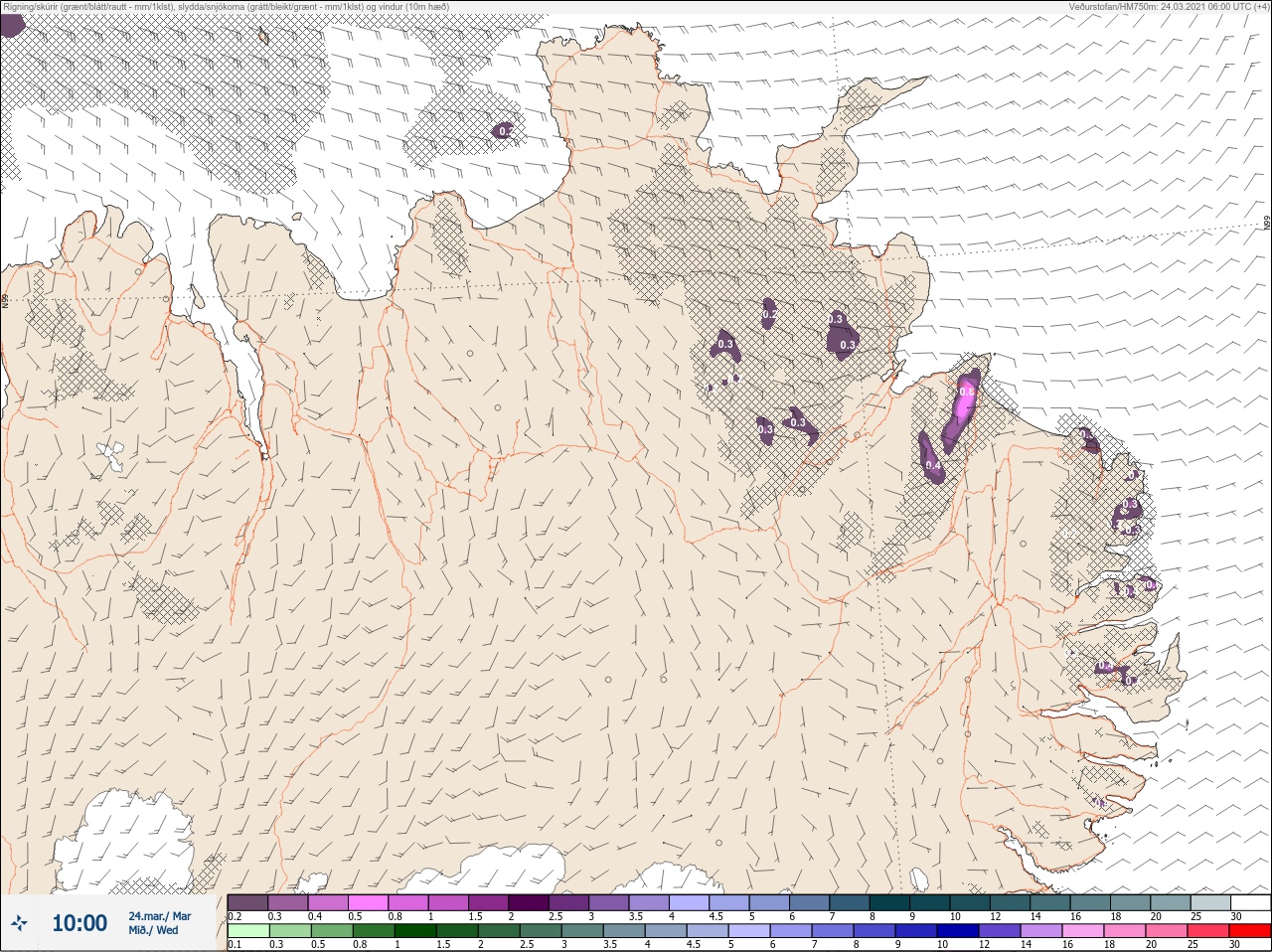Viewport: 1272px width, 952px height.
Task: Pick the light pink 16–18 rain swatch
Action: tap(1082, 931)
